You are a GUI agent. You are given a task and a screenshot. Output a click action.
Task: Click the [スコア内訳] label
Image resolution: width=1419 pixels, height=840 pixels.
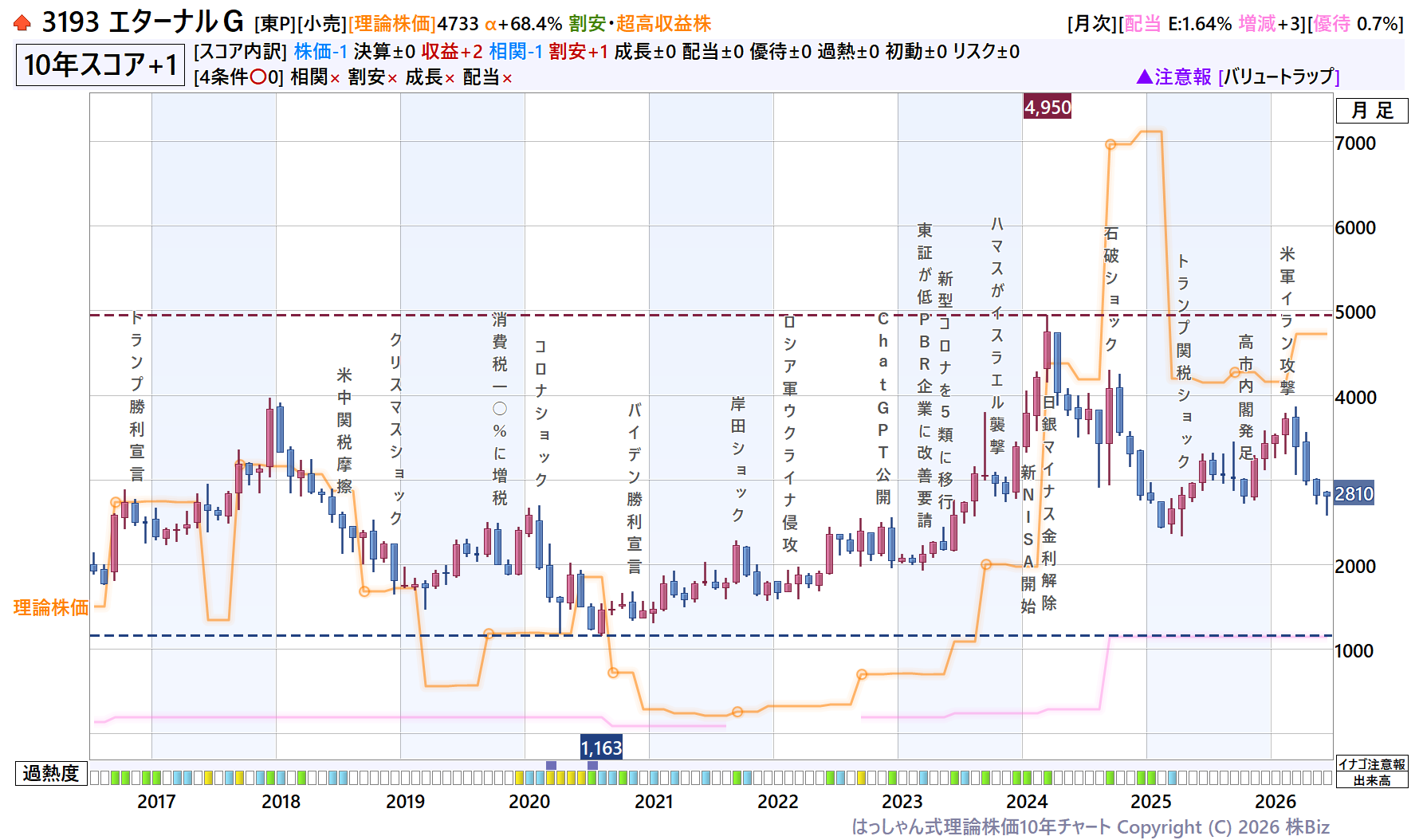(240, 52)
